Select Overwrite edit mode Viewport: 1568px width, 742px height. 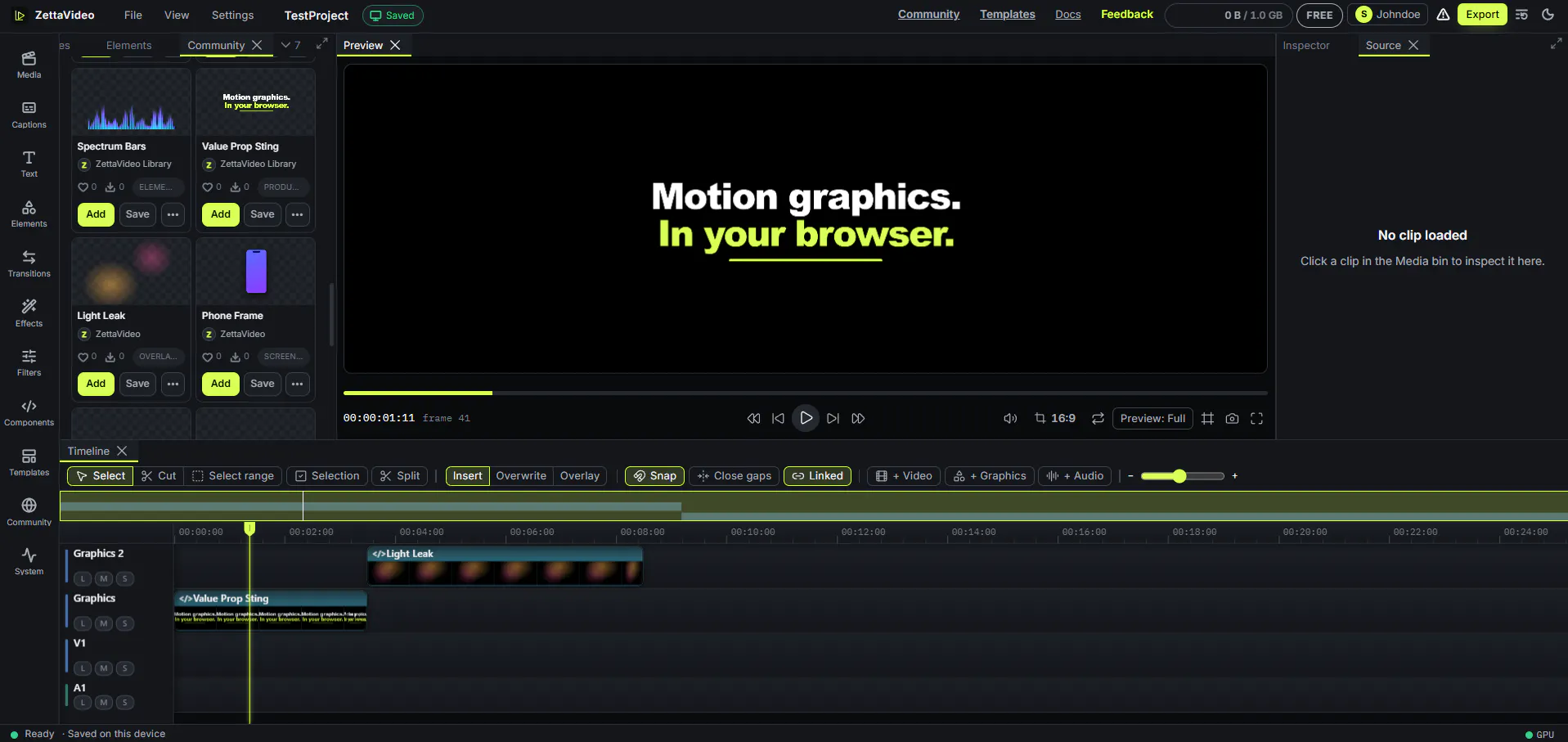[x=521, y=476]
